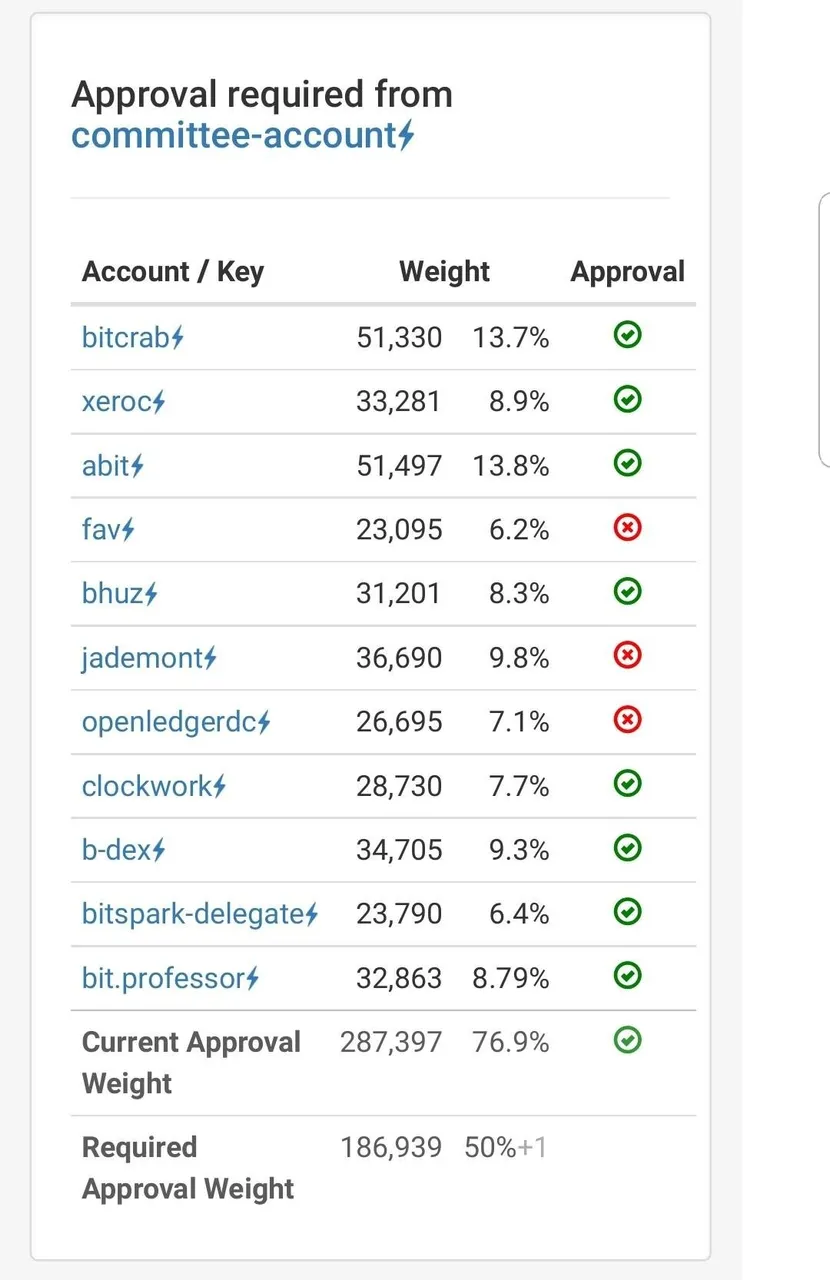830x1280 pixels.
Task: Open the b-dex account link
Action: coord(117,850)
